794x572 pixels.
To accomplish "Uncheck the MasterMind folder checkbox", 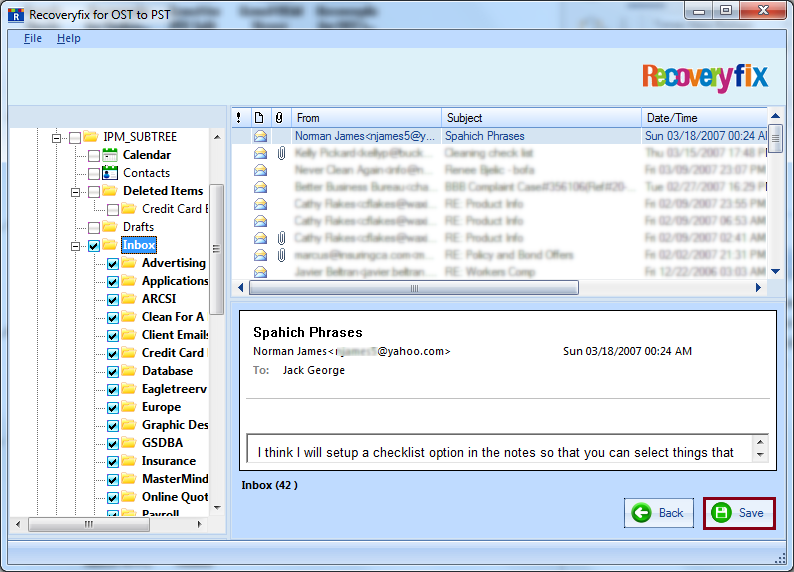I will pos(113,479).
